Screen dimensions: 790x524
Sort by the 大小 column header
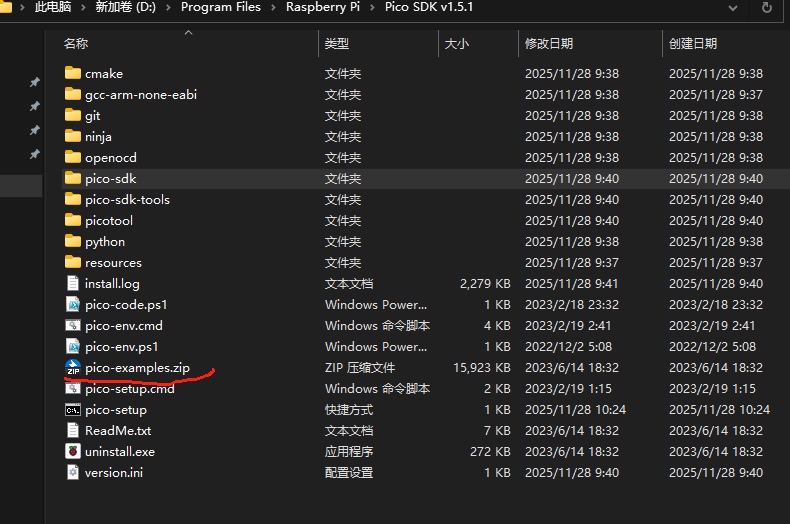tap(456, 44)
